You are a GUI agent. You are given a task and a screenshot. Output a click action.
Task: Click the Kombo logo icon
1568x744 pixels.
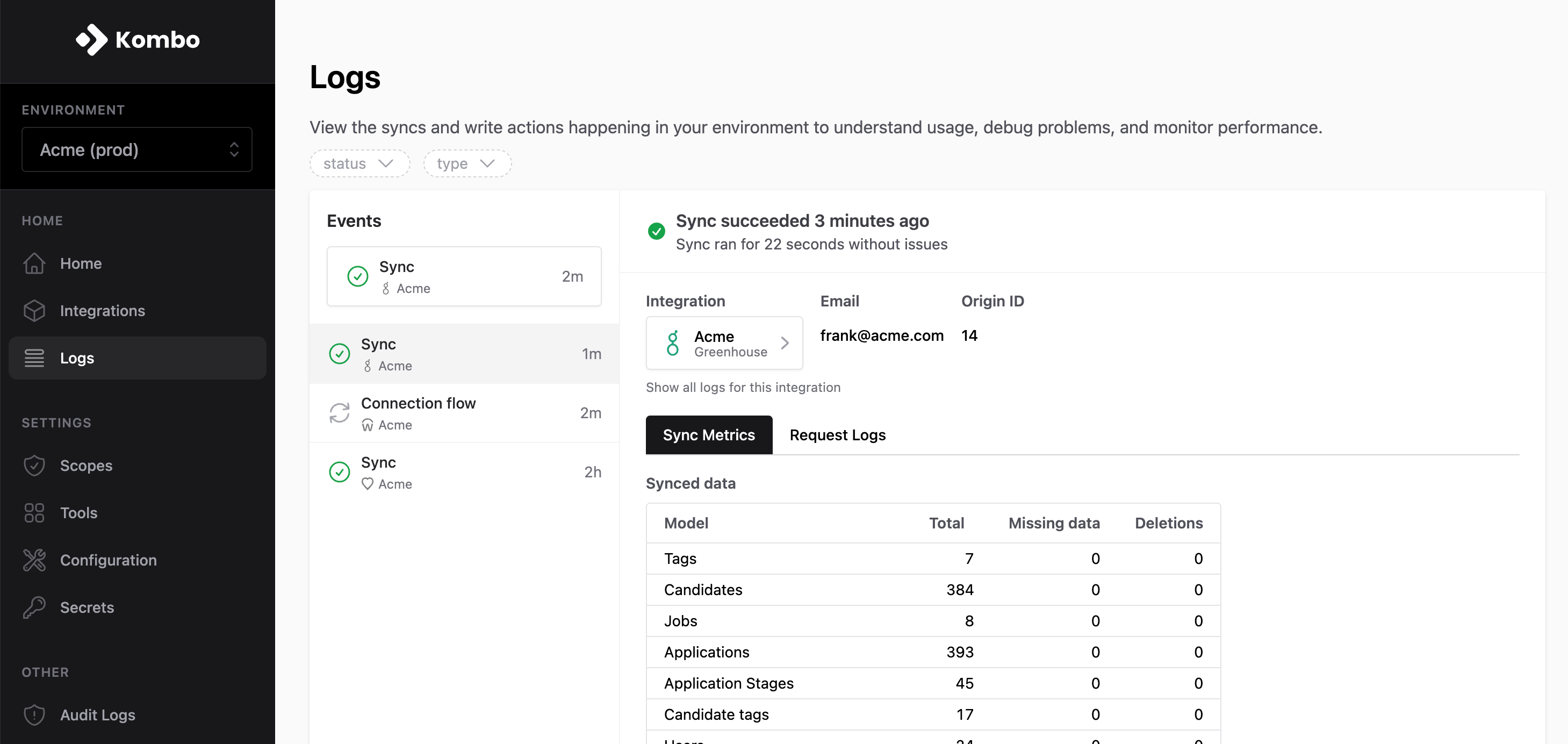(x=91, y=40)
